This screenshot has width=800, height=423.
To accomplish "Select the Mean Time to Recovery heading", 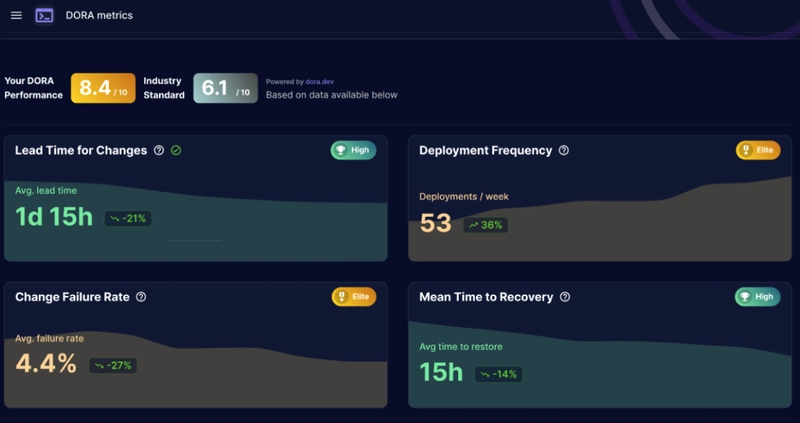I will 486,297.
